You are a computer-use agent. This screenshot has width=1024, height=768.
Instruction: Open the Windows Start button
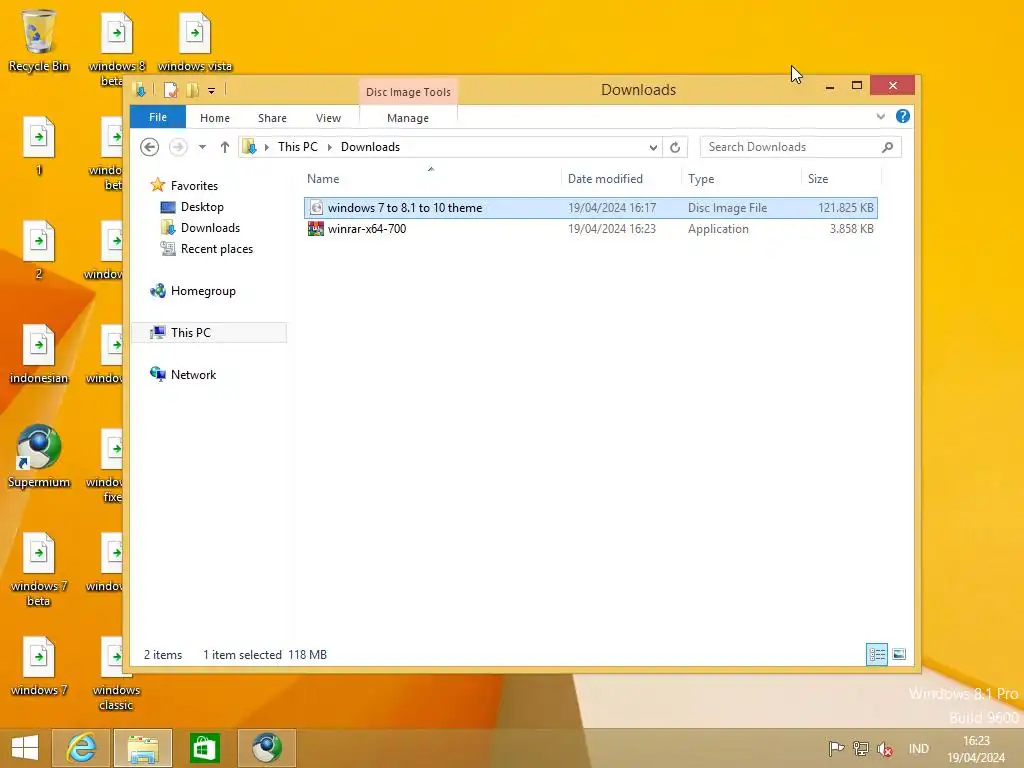(25, 748)
